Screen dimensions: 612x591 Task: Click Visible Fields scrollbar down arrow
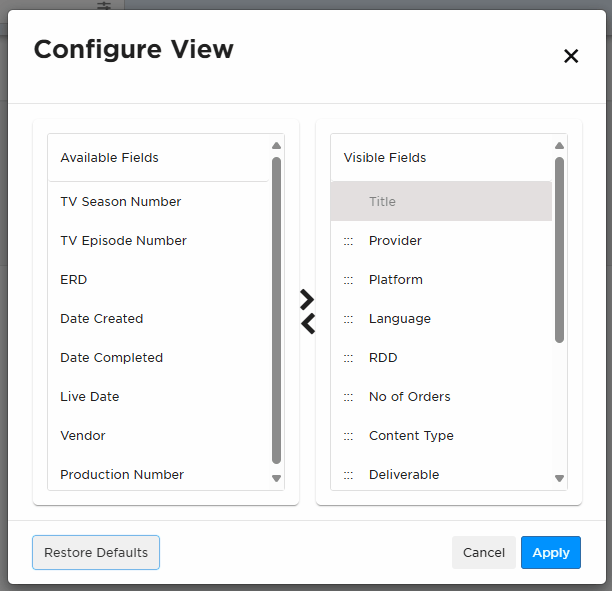559,478
